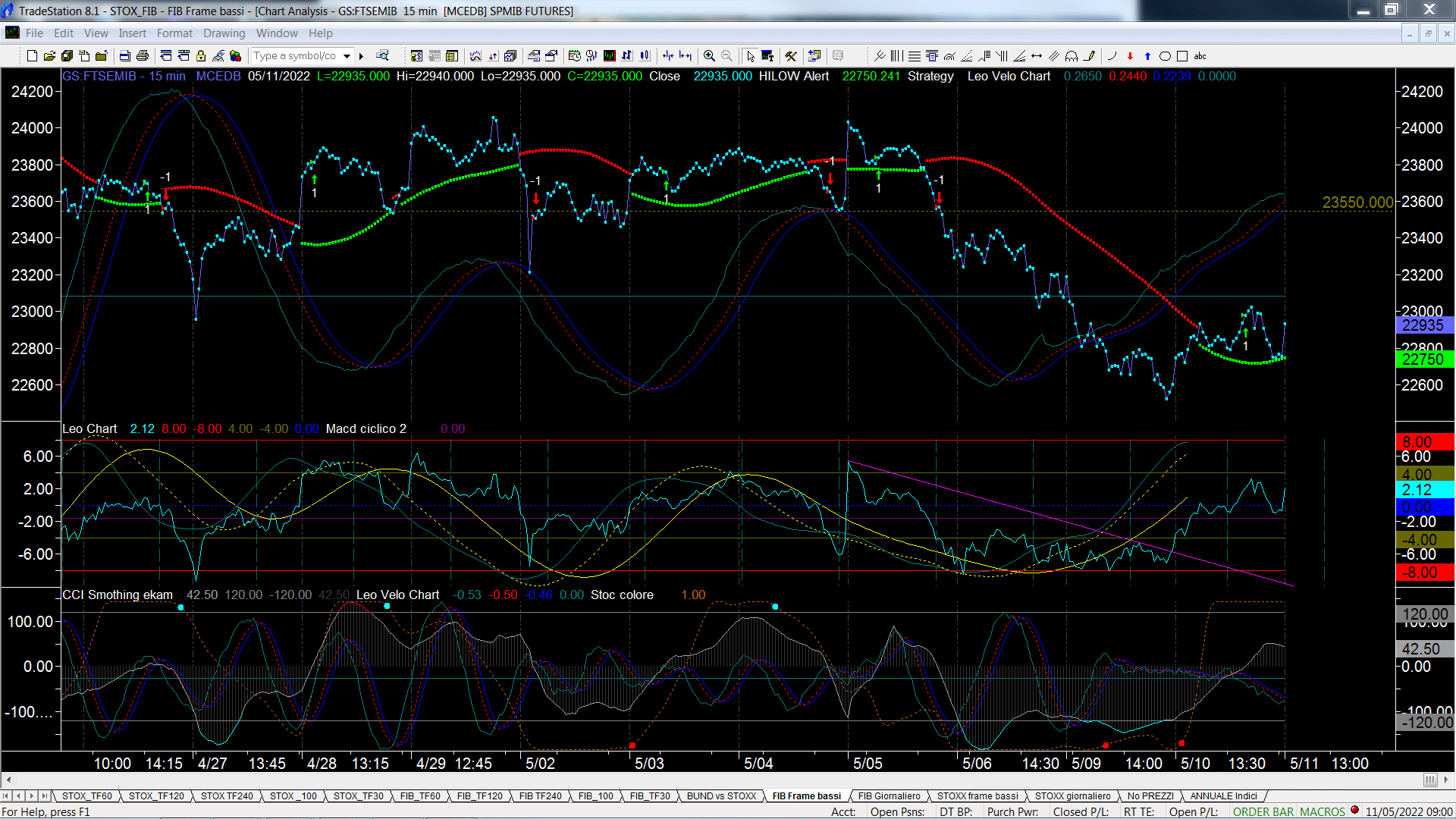Viewport: 1456px width, 819px height.
Task: Click the bar spacing decrease icon
Action: pyautogui.click(x=667, y=55)
